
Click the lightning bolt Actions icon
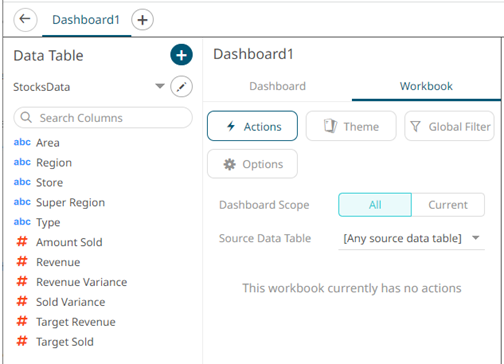231,126
